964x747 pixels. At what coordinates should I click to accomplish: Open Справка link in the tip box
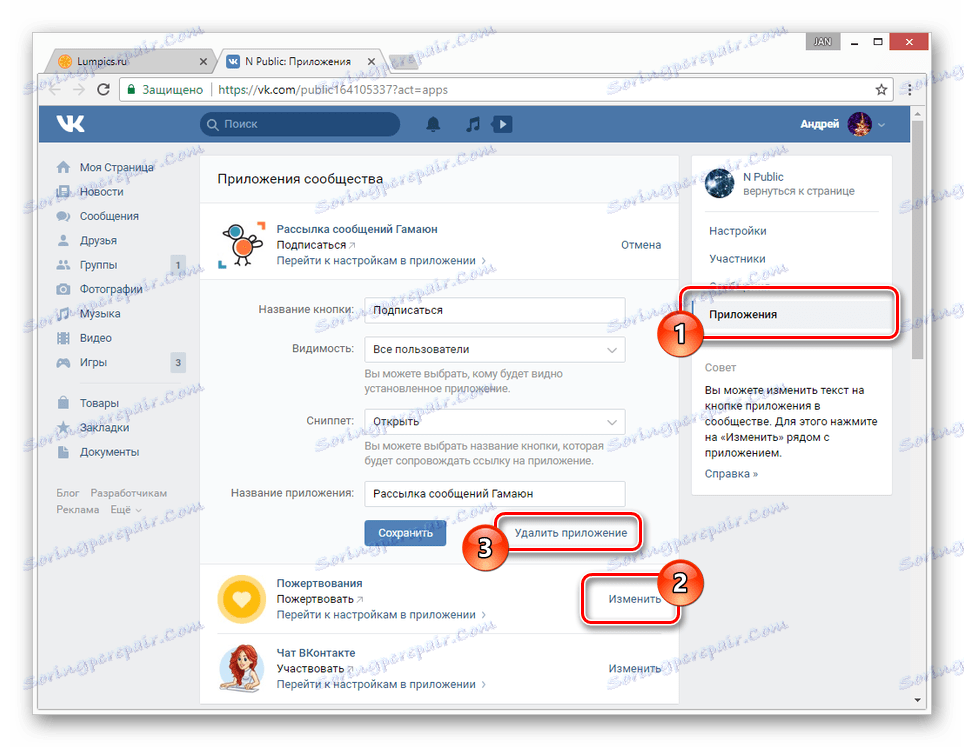[731, 474]
